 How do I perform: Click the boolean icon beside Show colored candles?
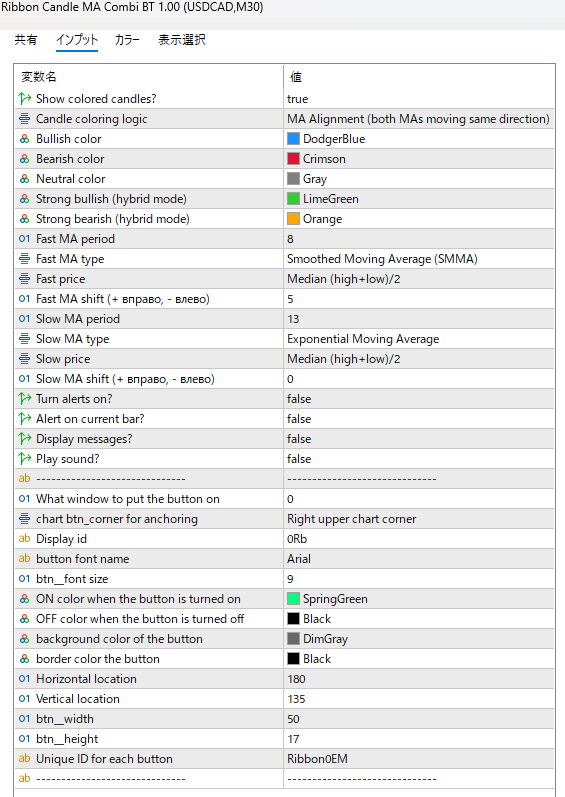[24, 99]
